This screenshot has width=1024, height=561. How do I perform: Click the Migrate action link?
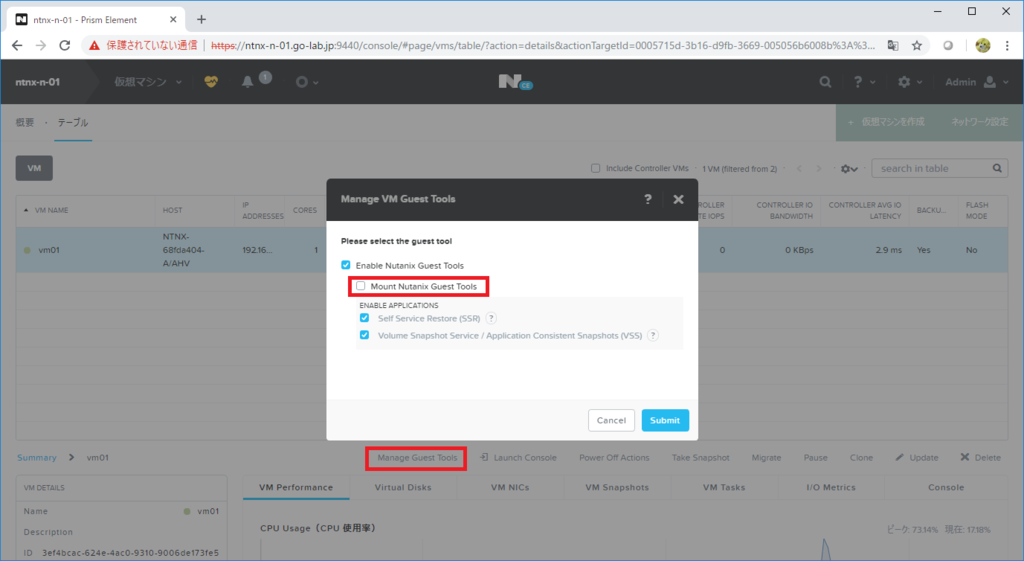click(766, 457)
